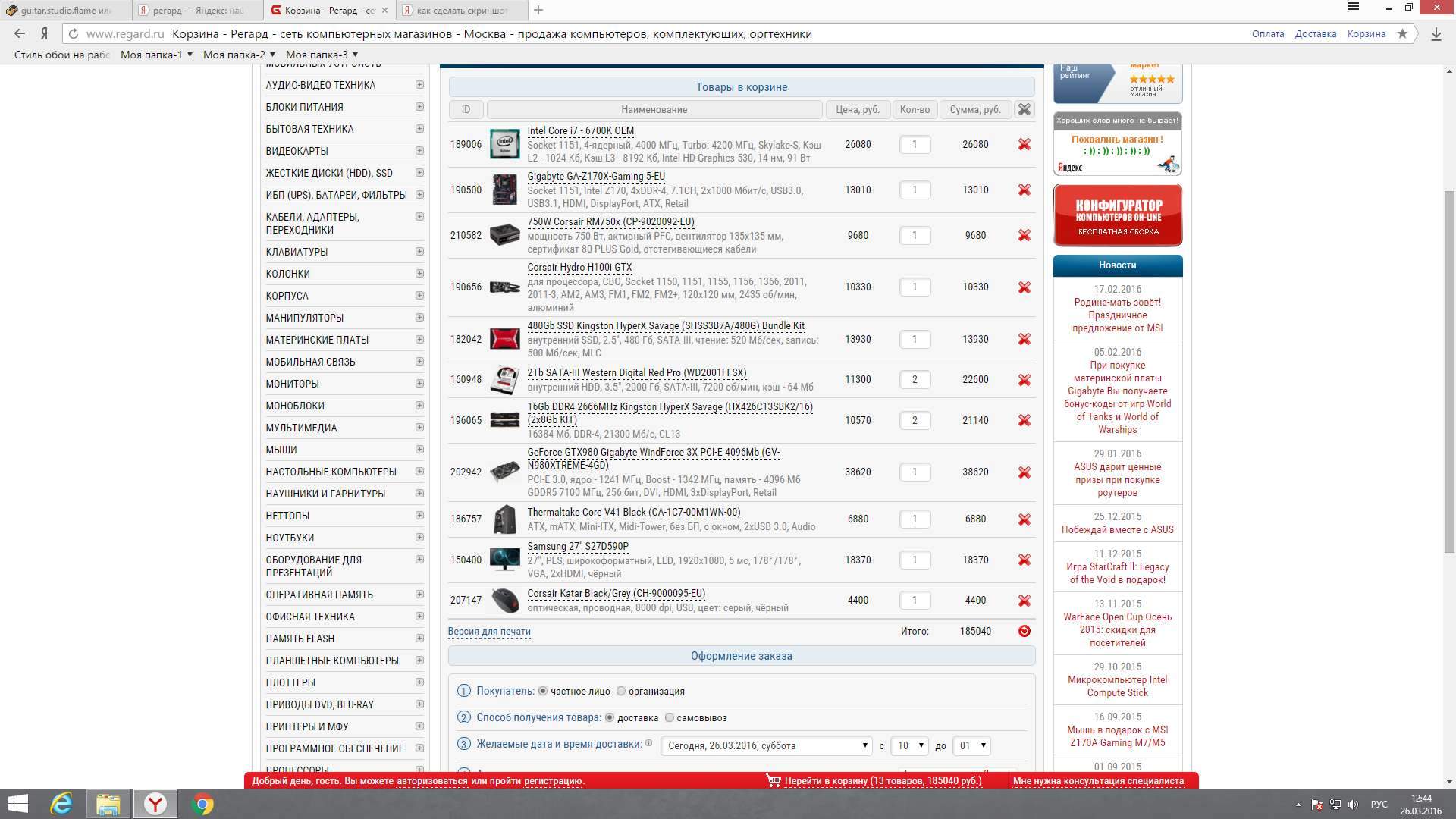
Task: Open the Windows Start menu
Action: [17, 804]
